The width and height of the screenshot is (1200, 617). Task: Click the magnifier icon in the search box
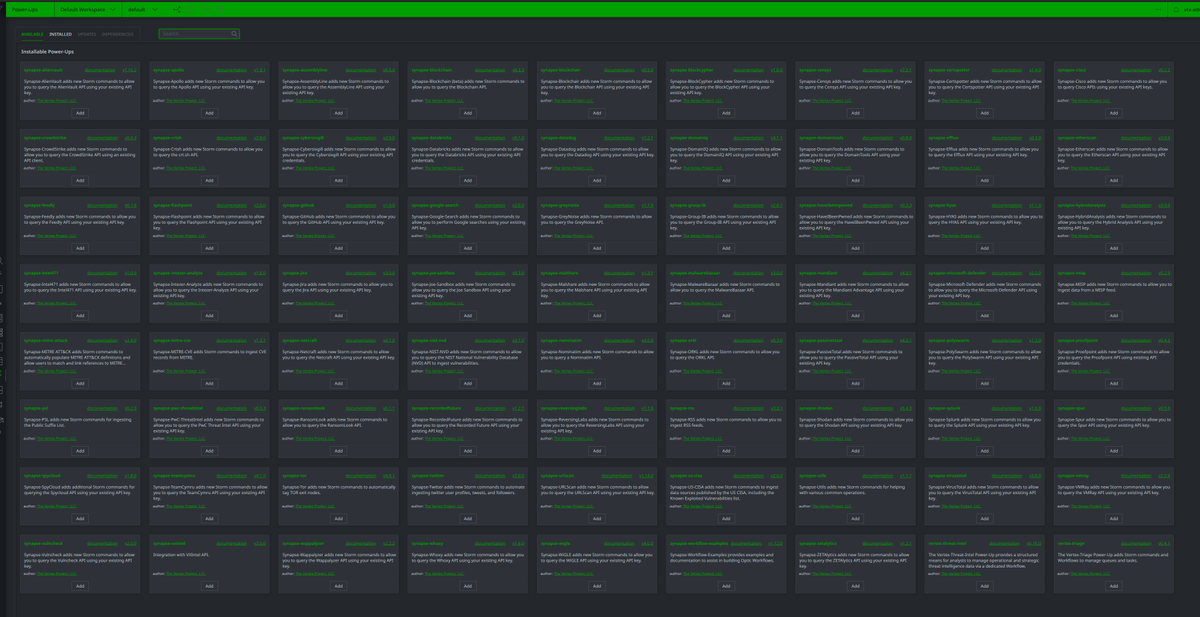pos(235,34)
